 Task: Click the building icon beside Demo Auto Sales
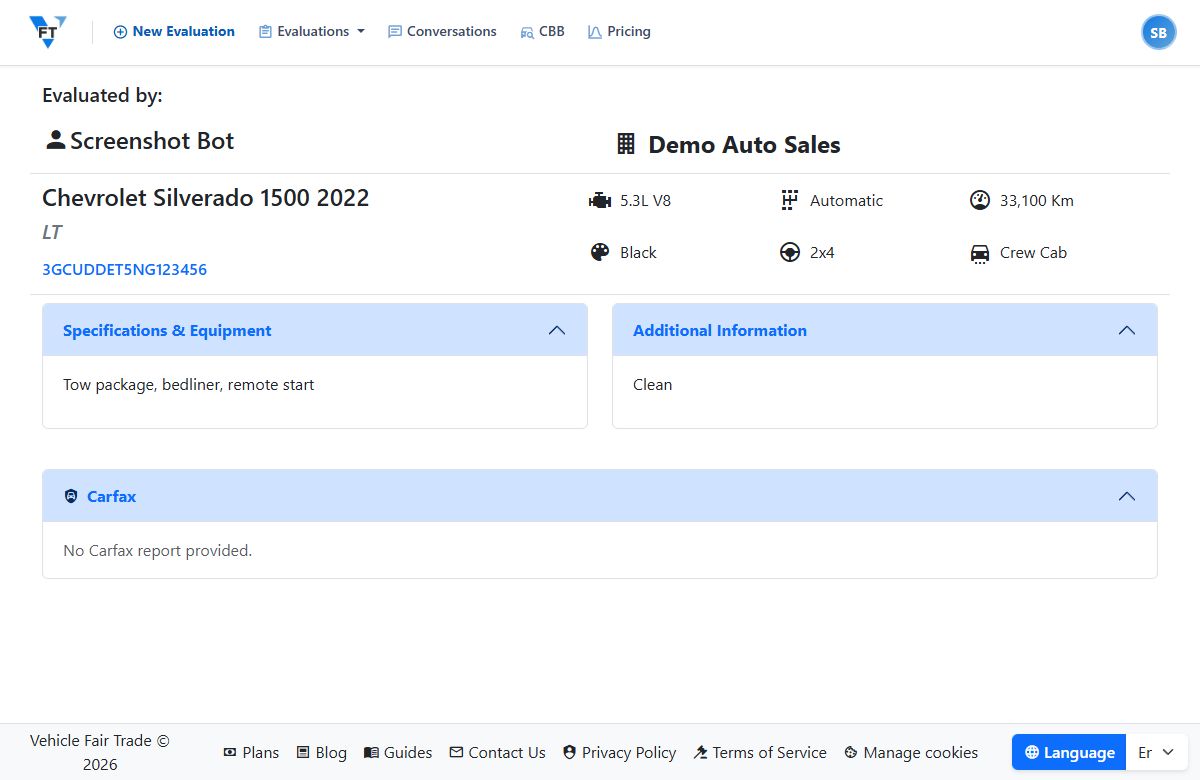626,144
